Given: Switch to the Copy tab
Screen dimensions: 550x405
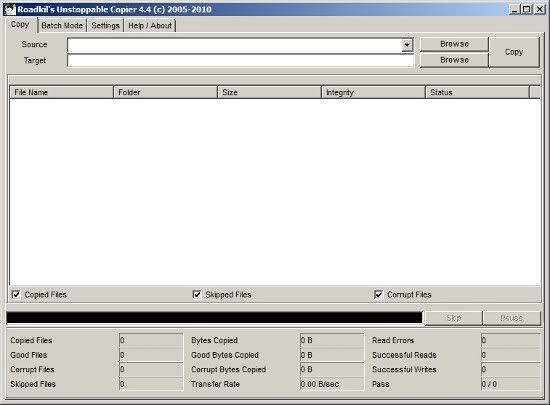Looking at the screenshot, I should (x=20, y=25).
